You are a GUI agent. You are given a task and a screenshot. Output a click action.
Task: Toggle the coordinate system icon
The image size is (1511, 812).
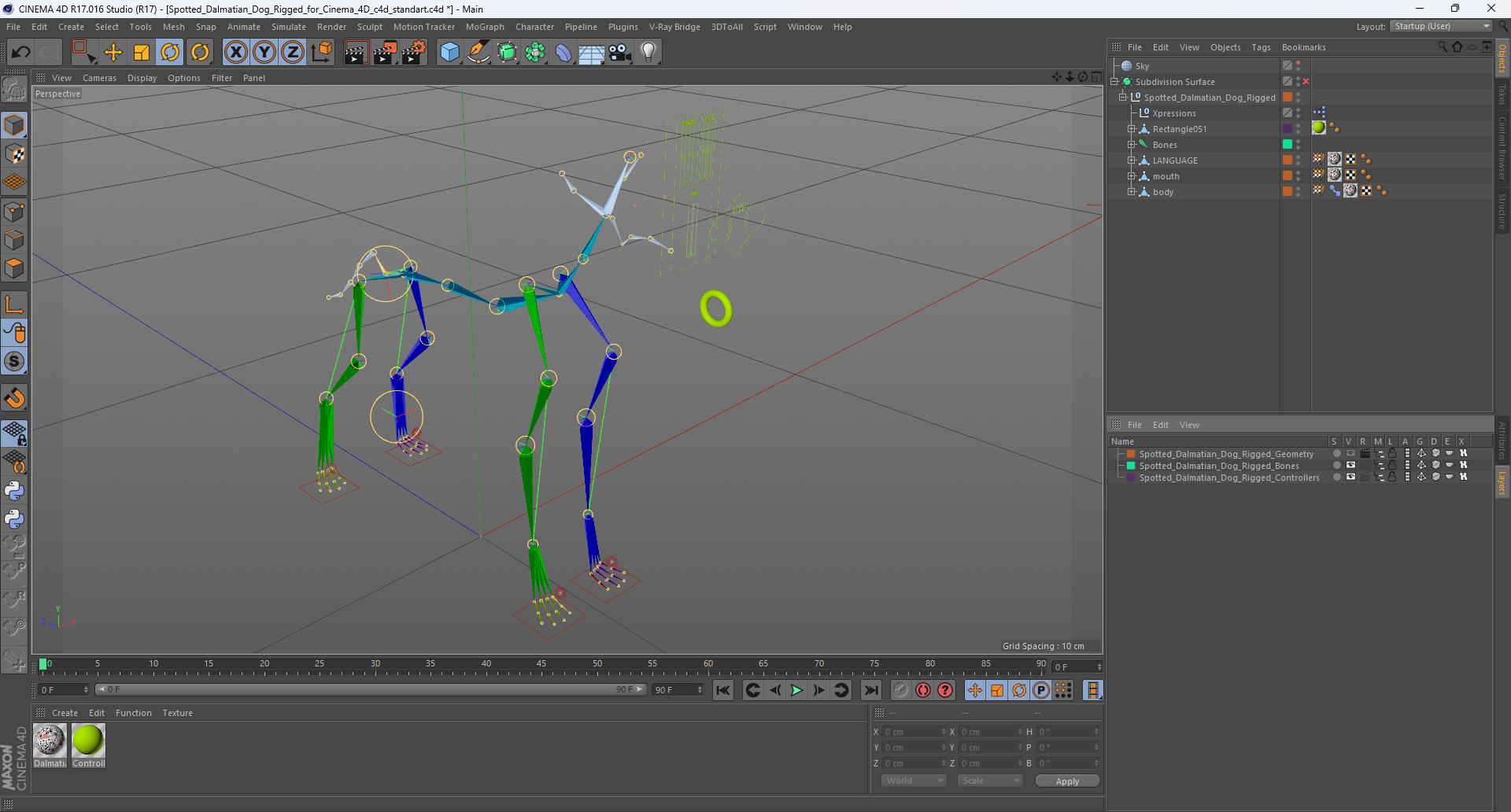click(x=321, y=53)
